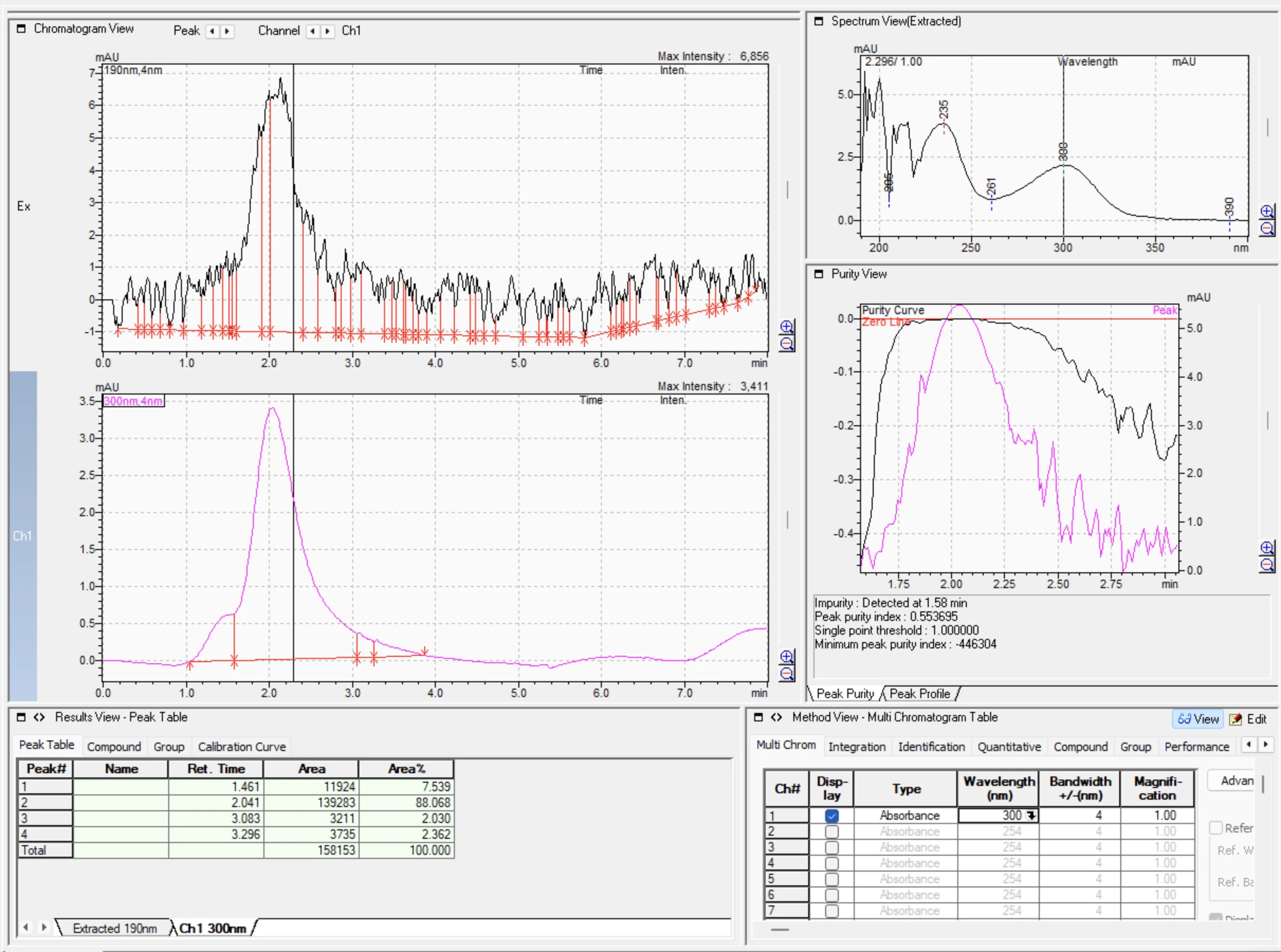Zoom out on the 190nm chromatogram
The height and width of the screenshot is (952, 1281).
[x=786, y=345]
